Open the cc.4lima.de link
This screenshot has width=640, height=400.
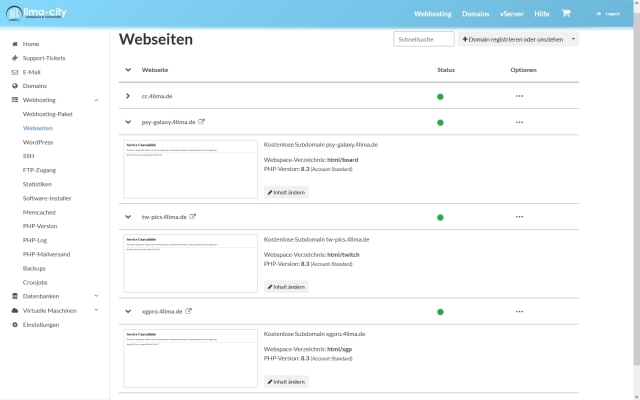pos(157,96)
